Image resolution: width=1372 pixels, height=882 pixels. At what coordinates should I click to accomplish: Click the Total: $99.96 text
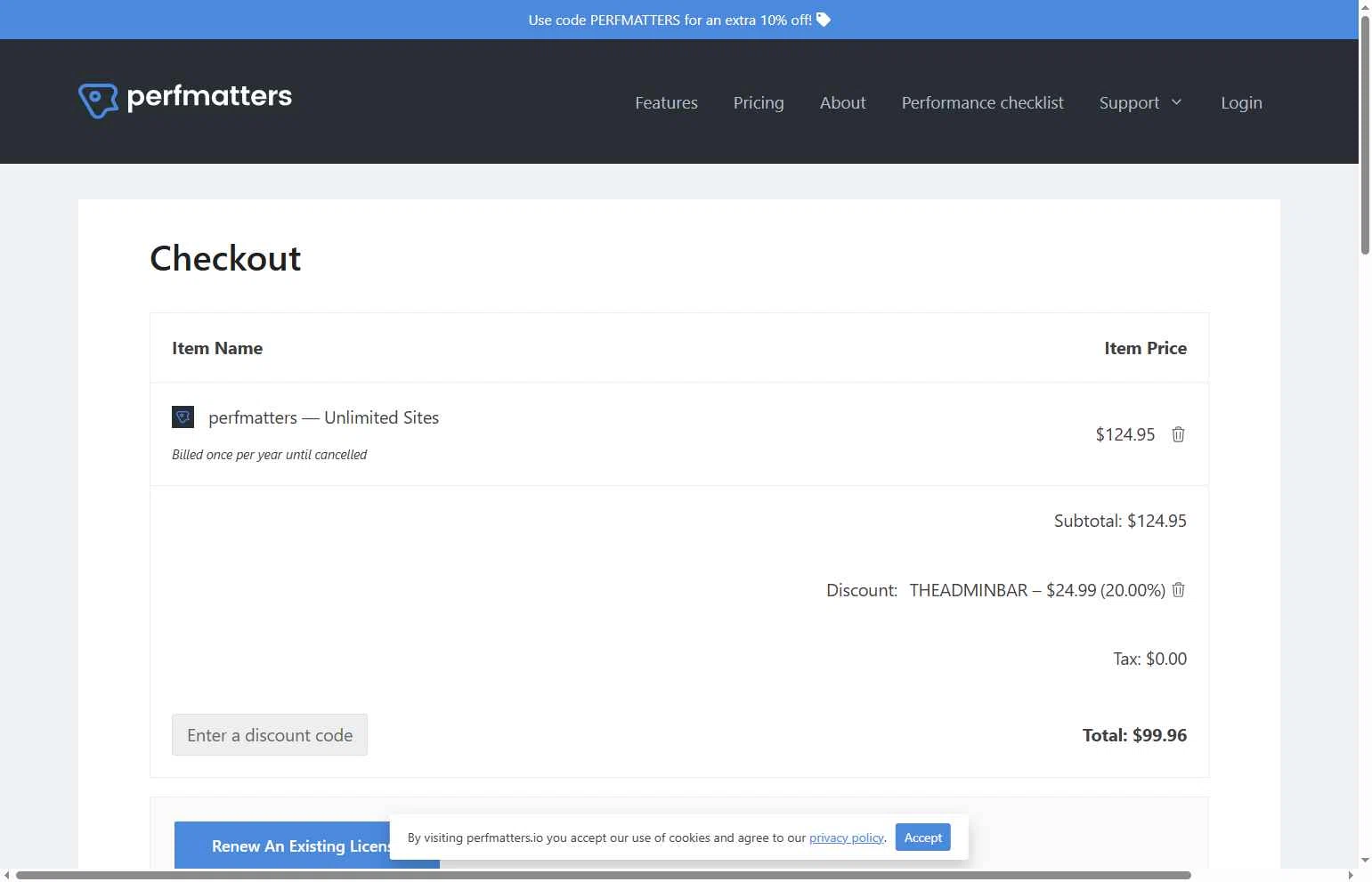pos(1134,735)
